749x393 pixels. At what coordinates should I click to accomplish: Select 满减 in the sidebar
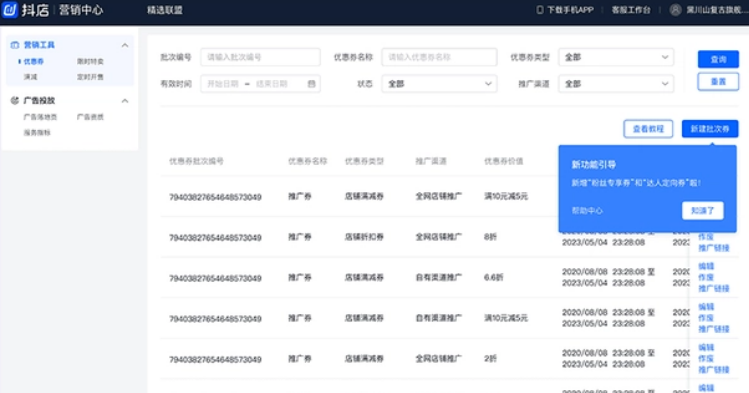click(30, 77)
